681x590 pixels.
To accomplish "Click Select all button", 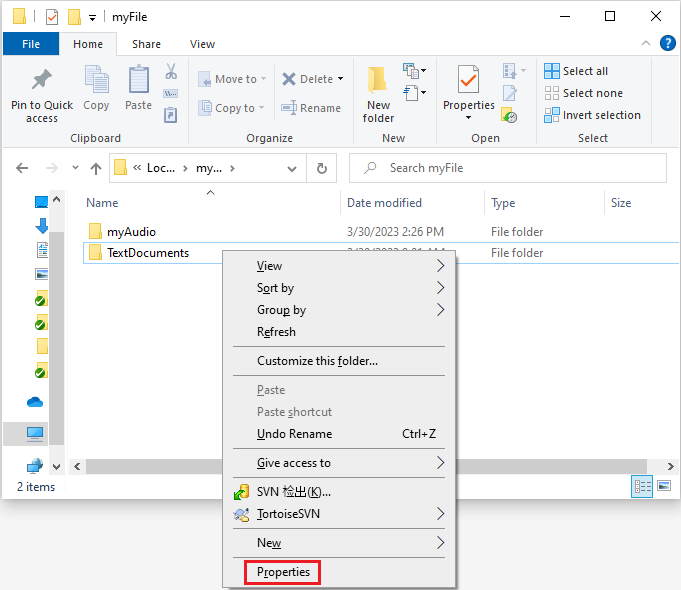I will [x=576, y=71].
